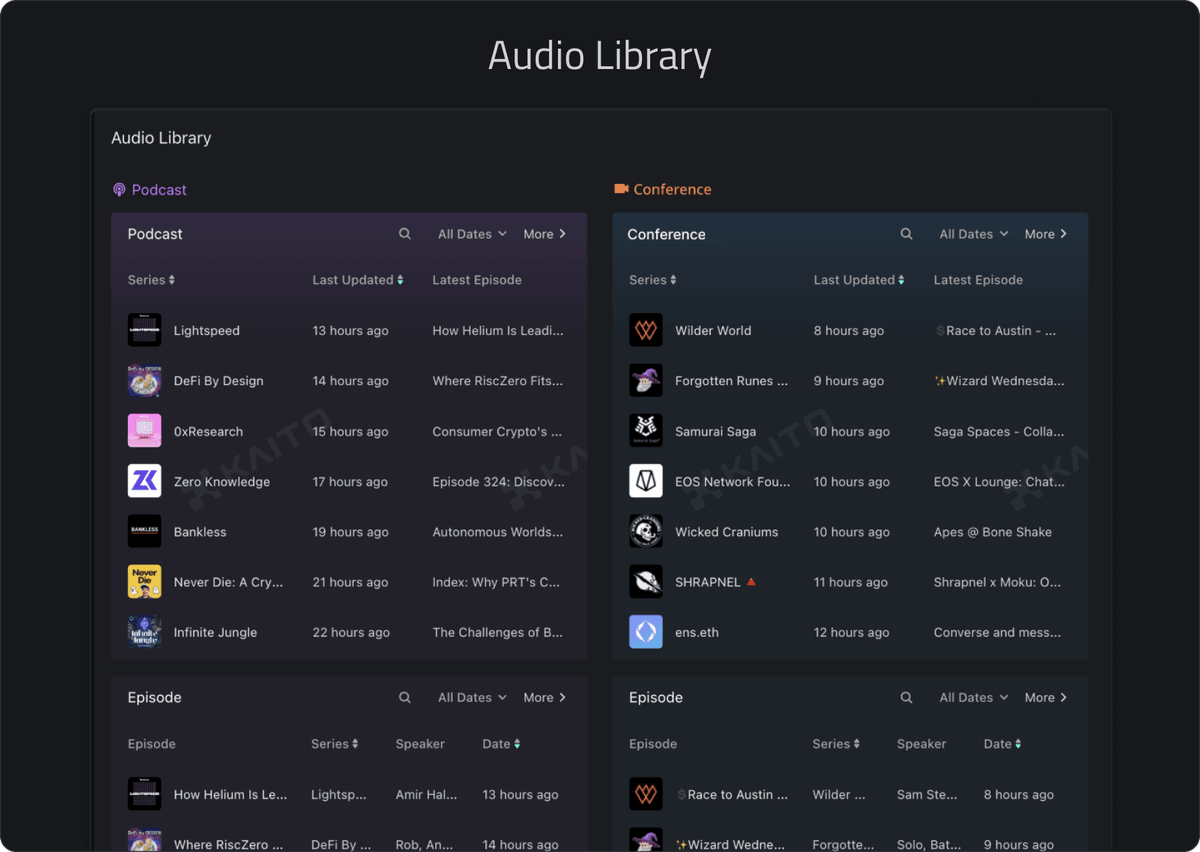Click 'Apes @ Bone Shake' latest episode
The height and width of the screenshot is (852, 1200).
click(x=993, y=532)
